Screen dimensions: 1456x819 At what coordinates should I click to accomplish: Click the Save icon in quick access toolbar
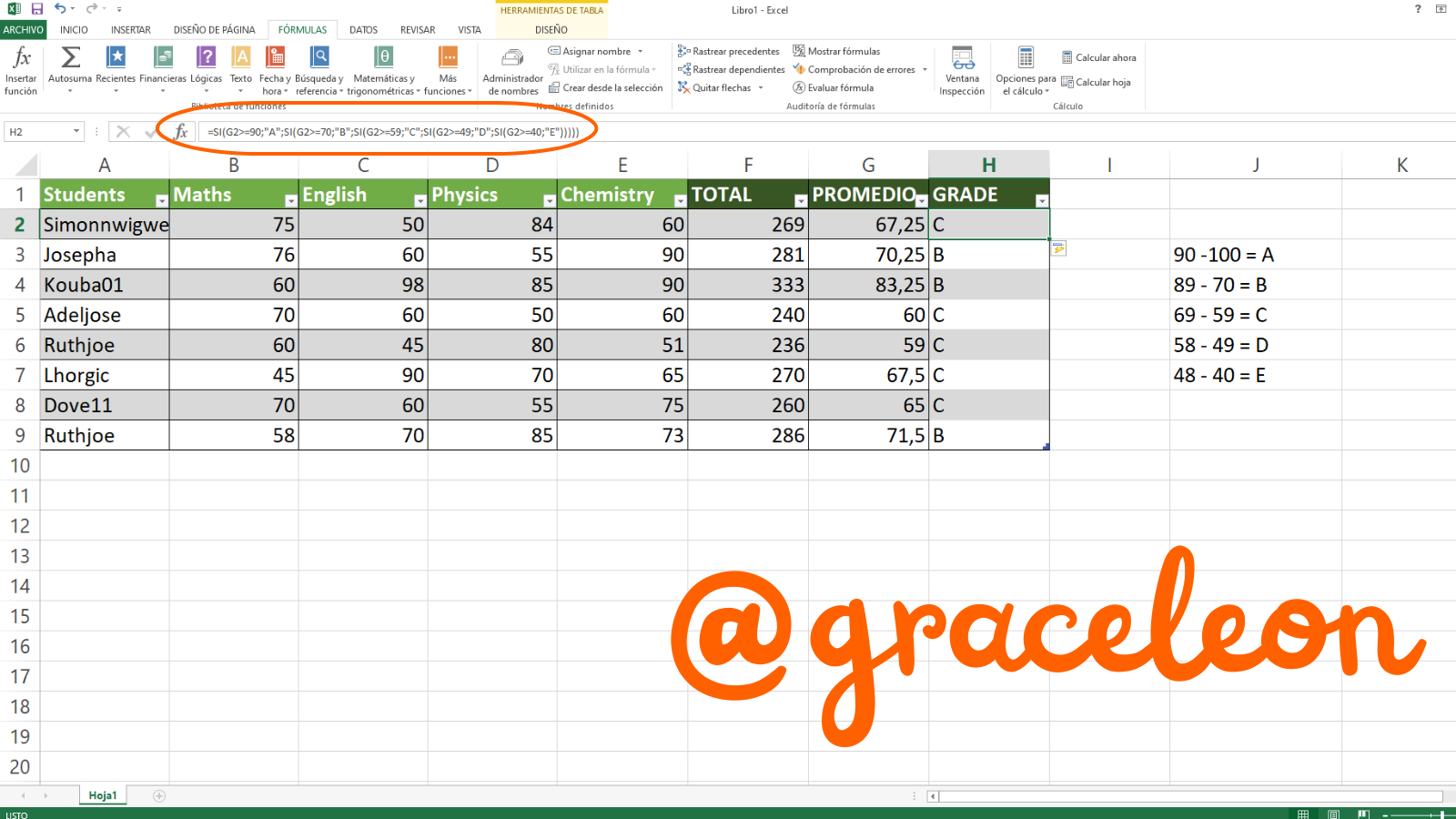pos(37,9)
